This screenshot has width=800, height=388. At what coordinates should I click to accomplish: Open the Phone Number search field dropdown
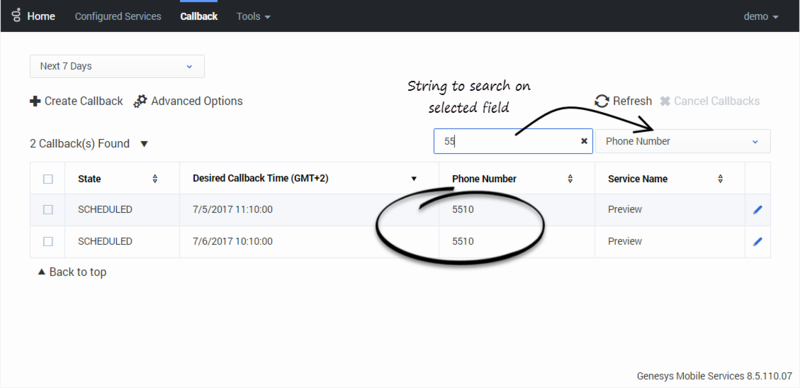(683, 141)
